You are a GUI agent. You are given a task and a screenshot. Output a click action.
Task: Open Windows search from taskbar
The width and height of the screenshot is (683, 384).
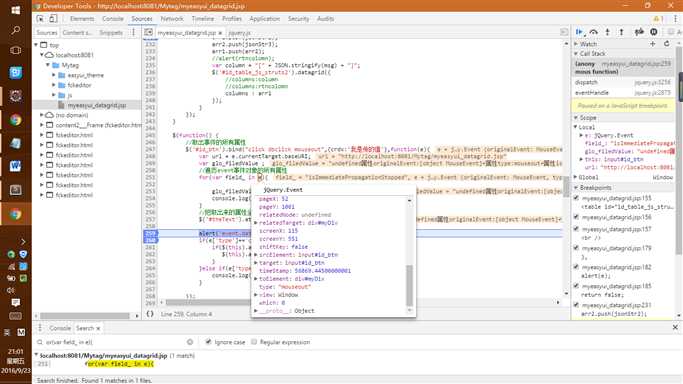(16, 30)
